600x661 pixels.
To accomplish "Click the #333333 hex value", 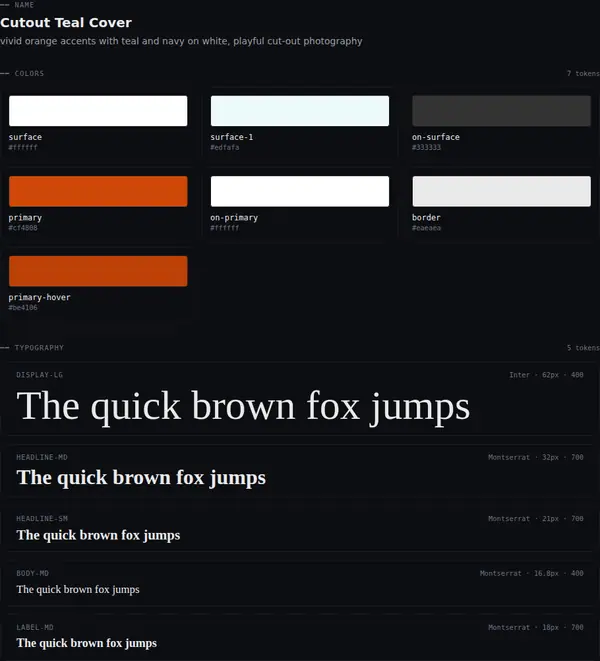I will coord(426,148).
